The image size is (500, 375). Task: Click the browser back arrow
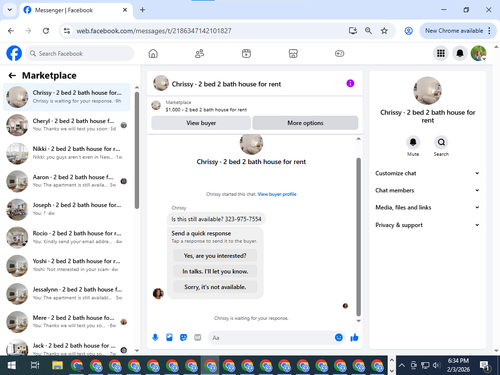pos(11,31)
